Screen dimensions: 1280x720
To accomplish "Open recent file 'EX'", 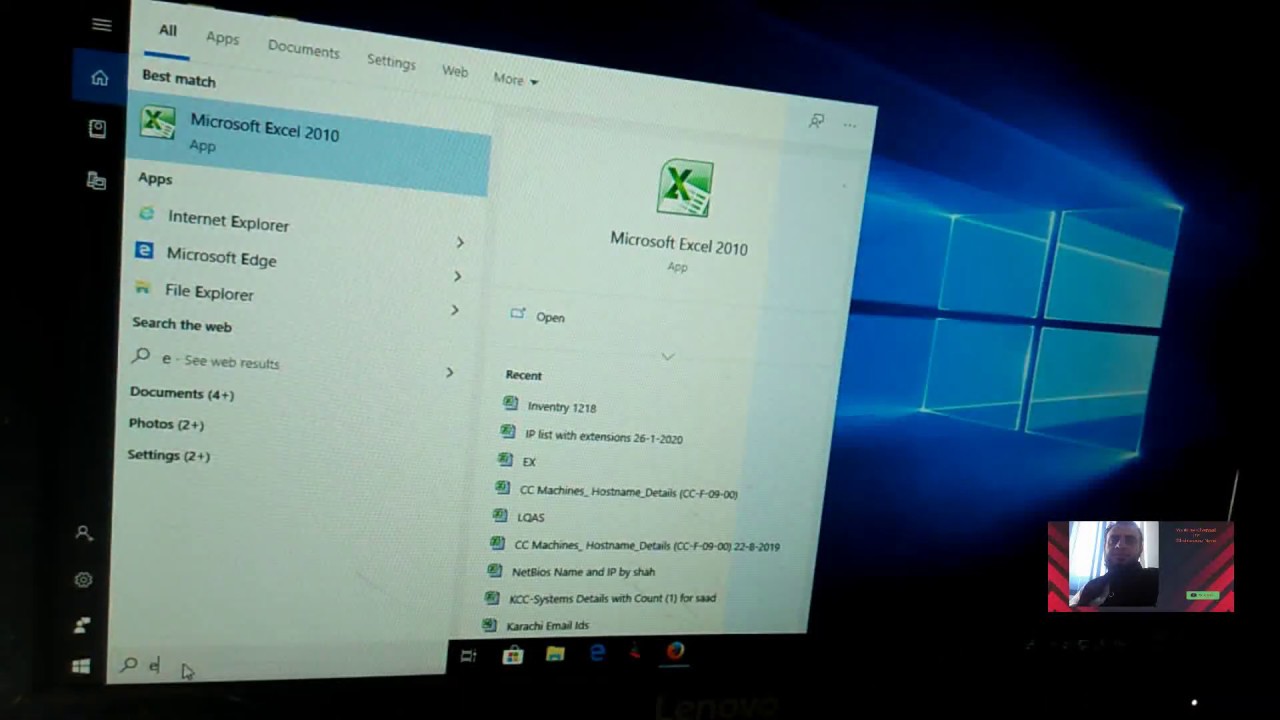I will point(529,461).
